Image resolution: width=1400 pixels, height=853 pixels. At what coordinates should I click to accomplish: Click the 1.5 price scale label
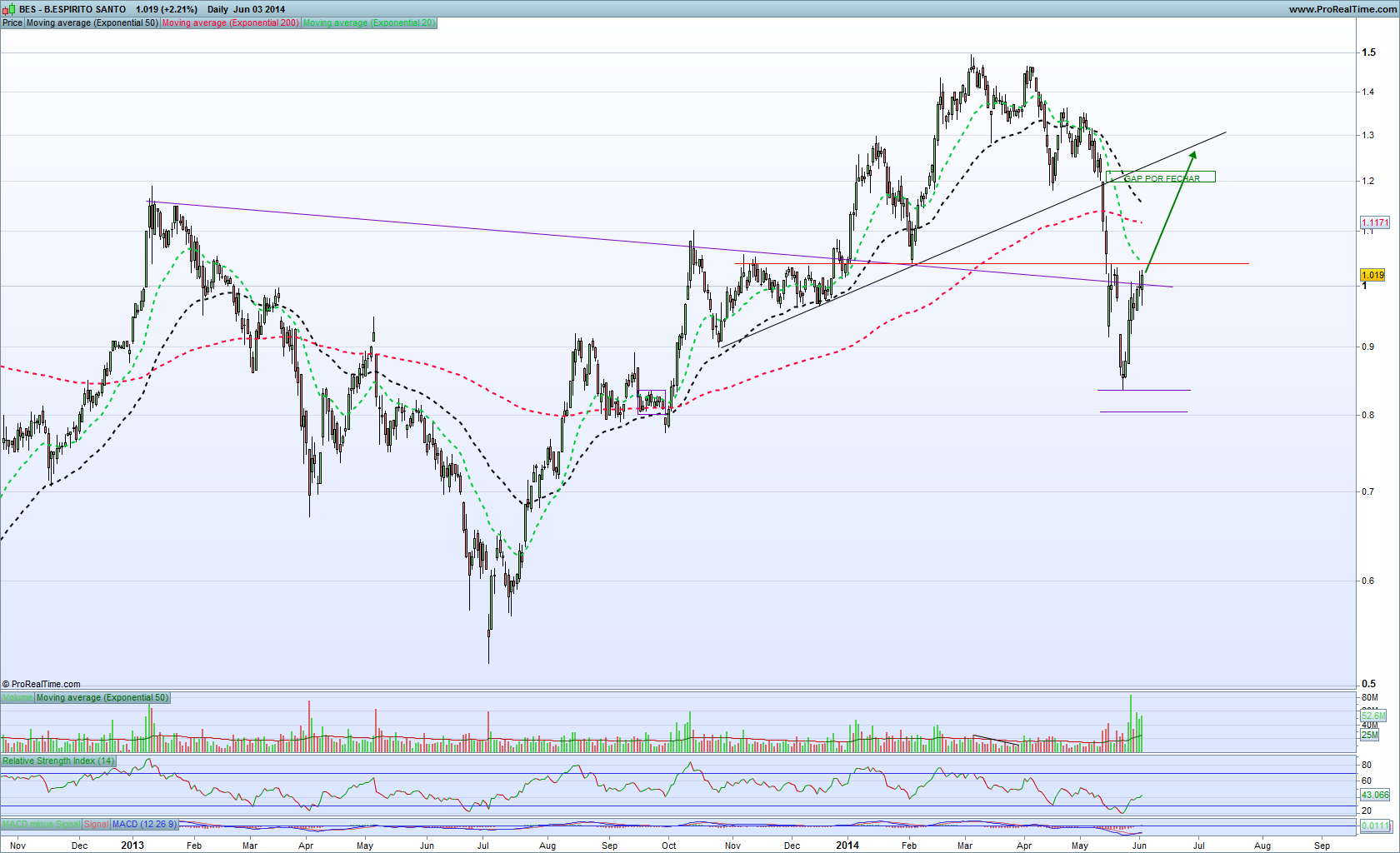[x=1368, y=52]
